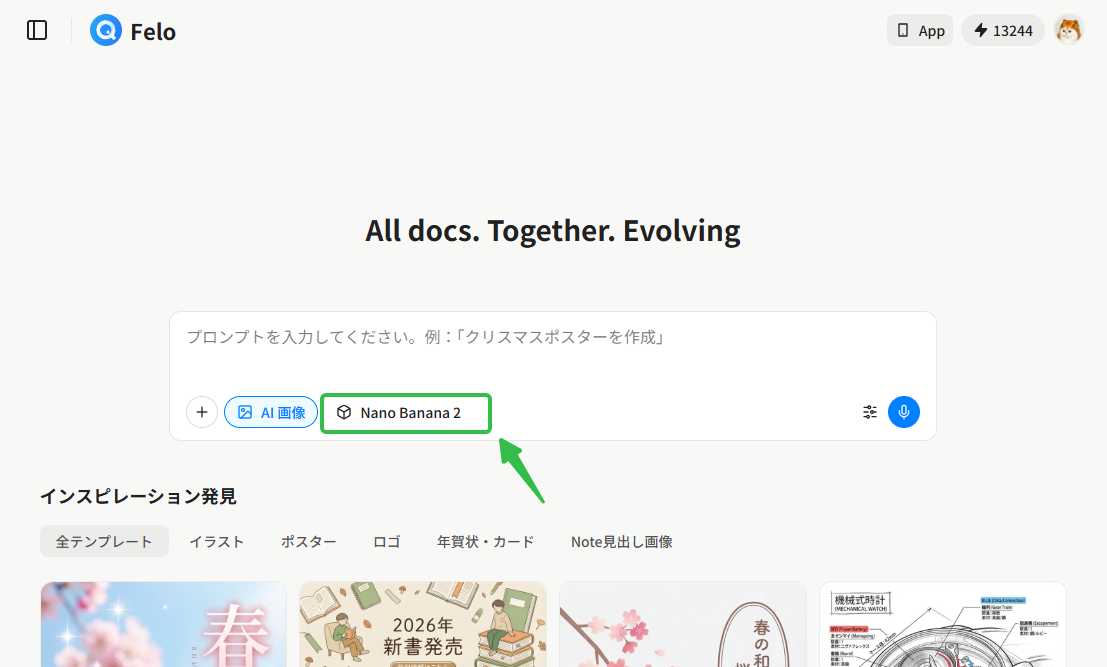
Task: Click the prompt input field
Action: 553,338
